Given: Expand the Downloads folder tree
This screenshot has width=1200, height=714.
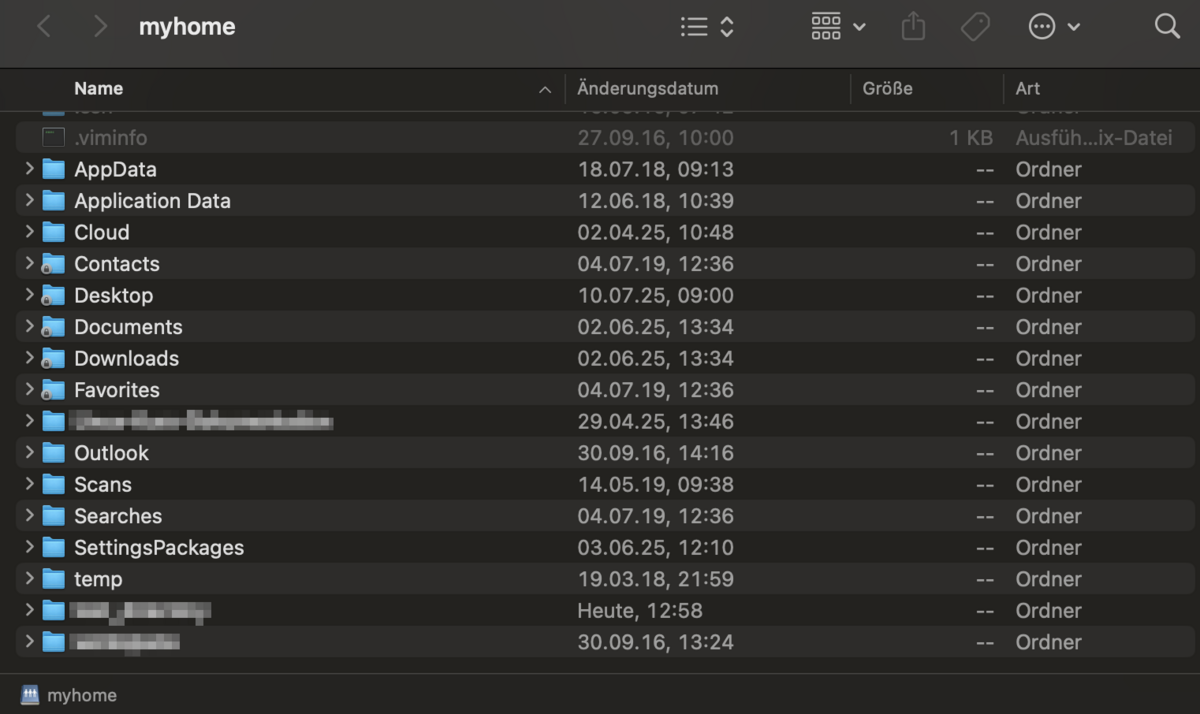Looking at the screenshot, I should tap(29, 358).
